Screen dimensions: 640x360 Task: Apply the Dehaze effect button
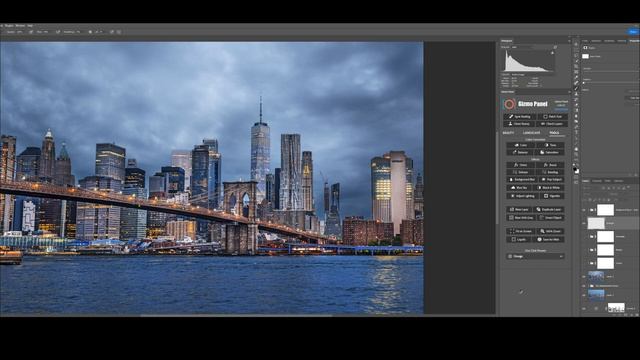click(520, 172)
